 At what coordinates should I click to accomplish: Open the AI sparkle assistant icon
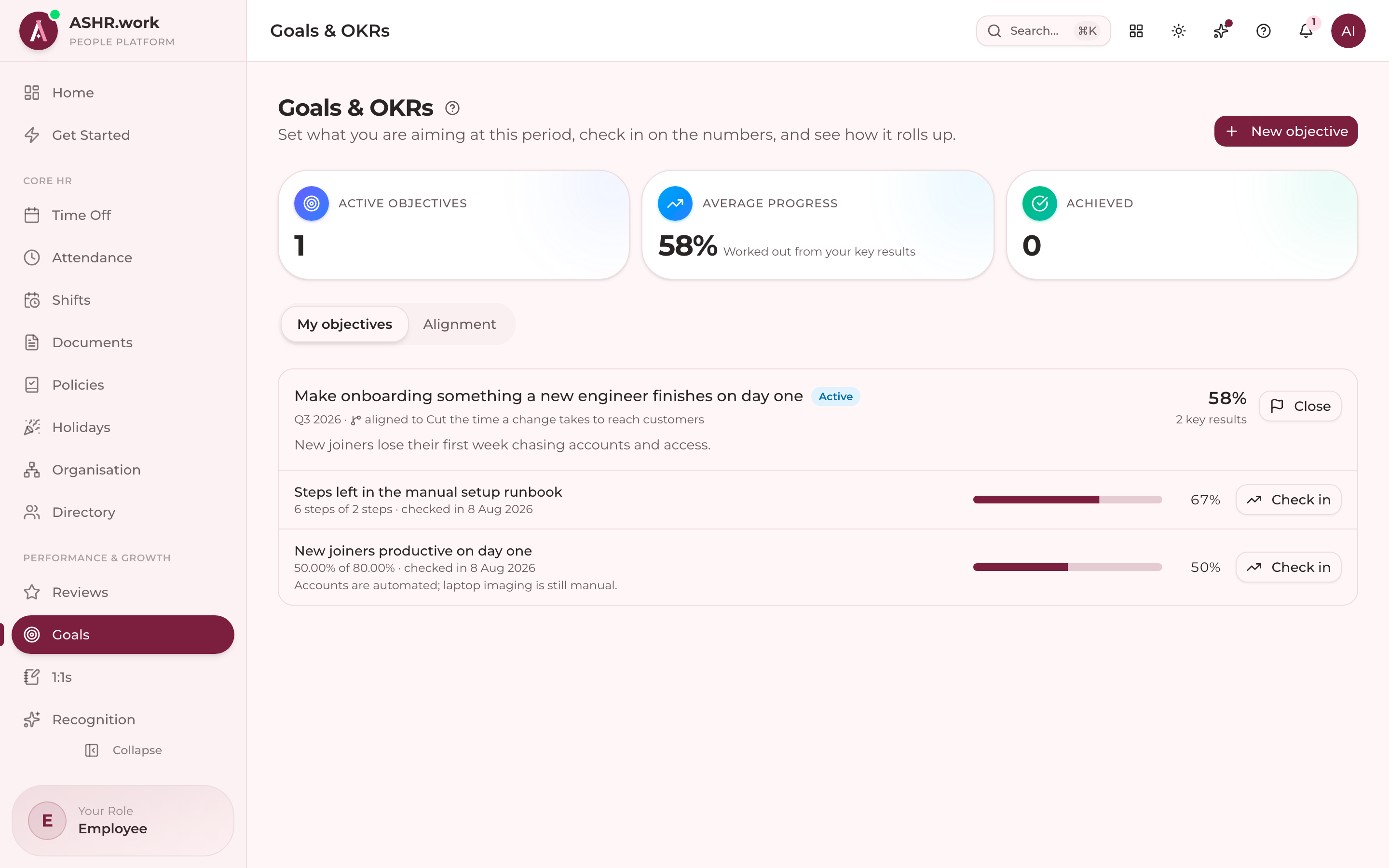[x=1221, y=31]
